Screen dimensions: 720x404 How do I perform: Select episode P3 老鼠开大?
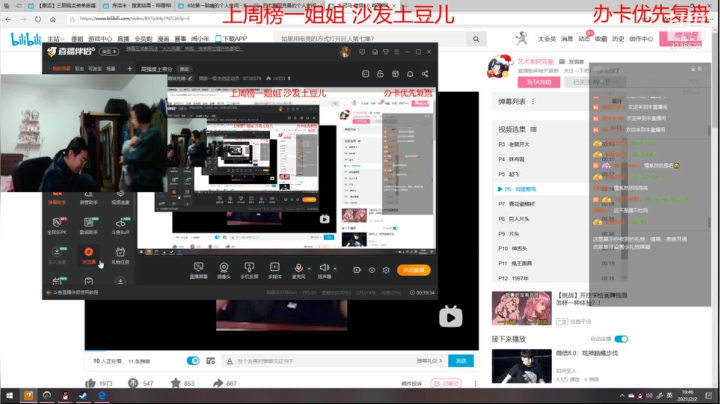[540, 144]
